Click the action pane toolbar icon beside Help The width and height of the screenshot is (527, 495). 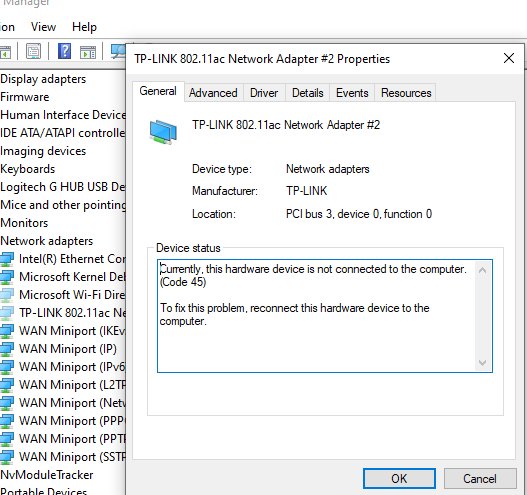click(88, 52)
